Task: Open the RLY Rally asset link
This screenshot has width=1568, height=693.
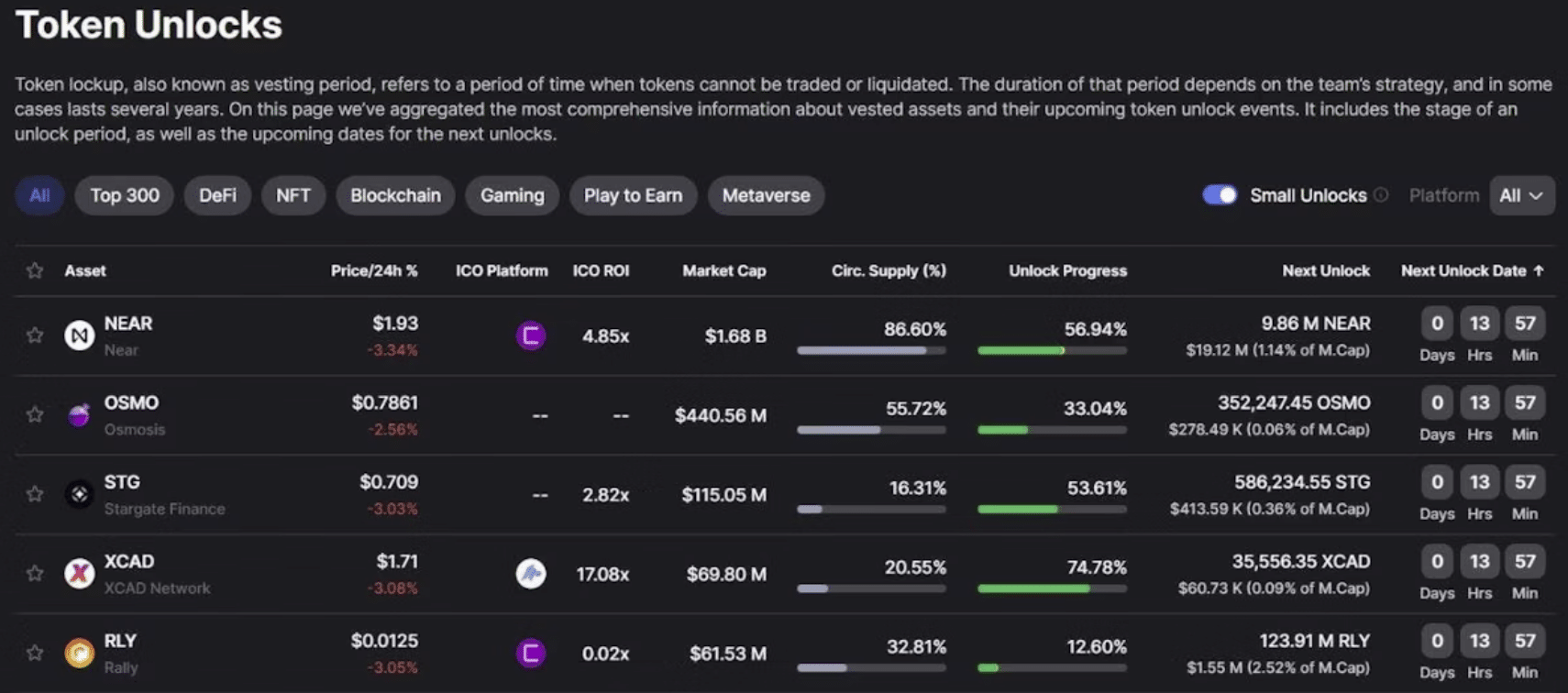Action: [120, 666]
